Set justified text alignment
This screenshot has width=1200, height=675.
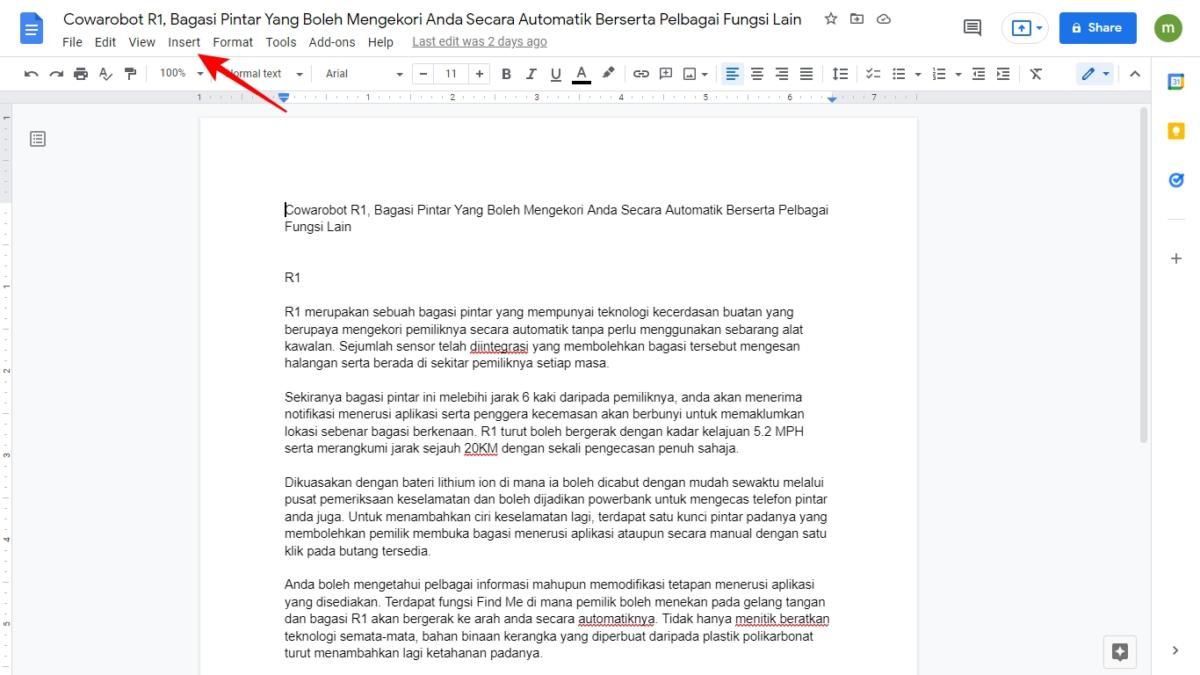(806, 74)
